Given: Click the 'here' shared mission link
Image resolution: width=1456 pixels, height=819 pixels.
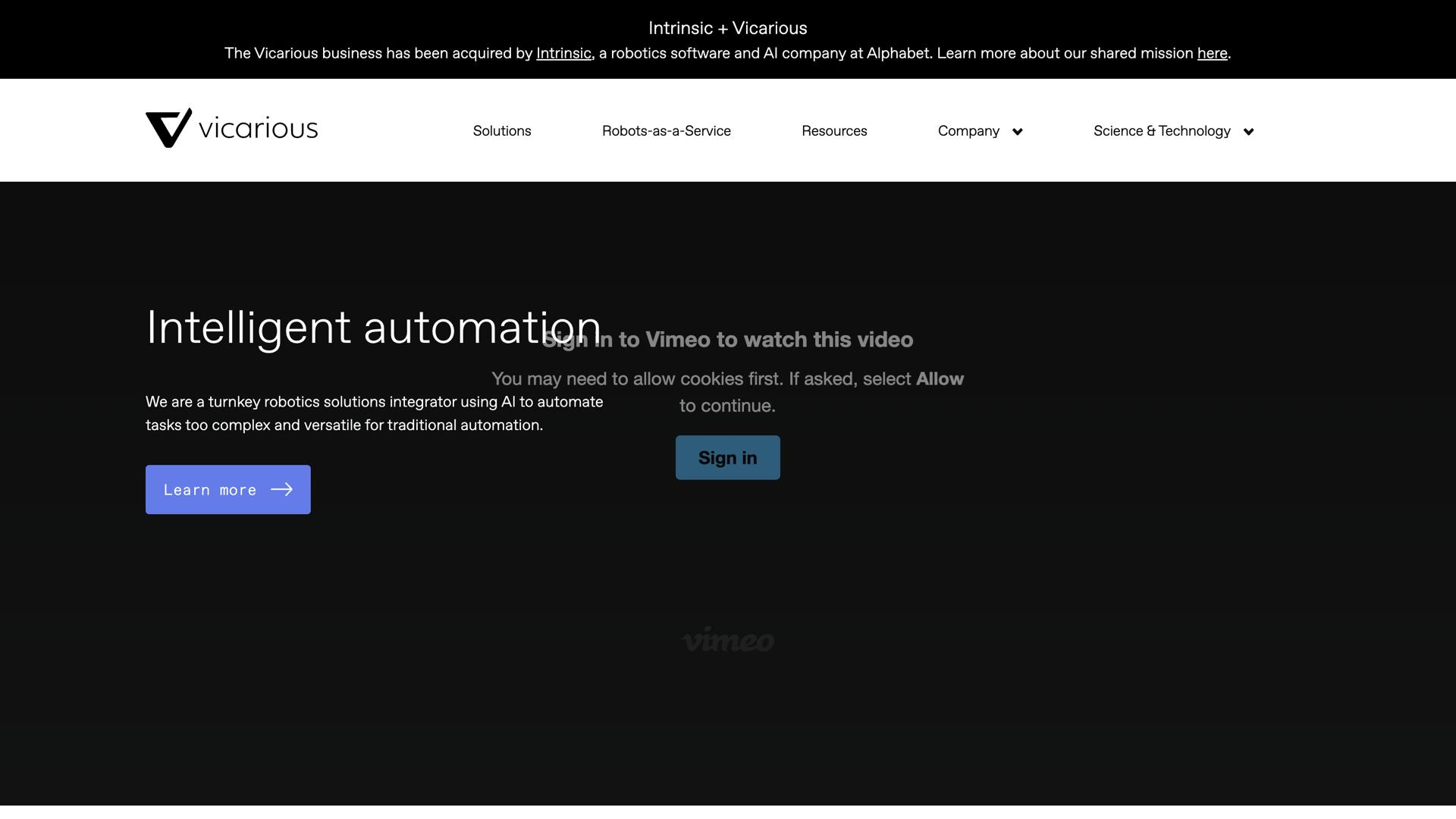Looking at the screenshot, I should 1212,53.
